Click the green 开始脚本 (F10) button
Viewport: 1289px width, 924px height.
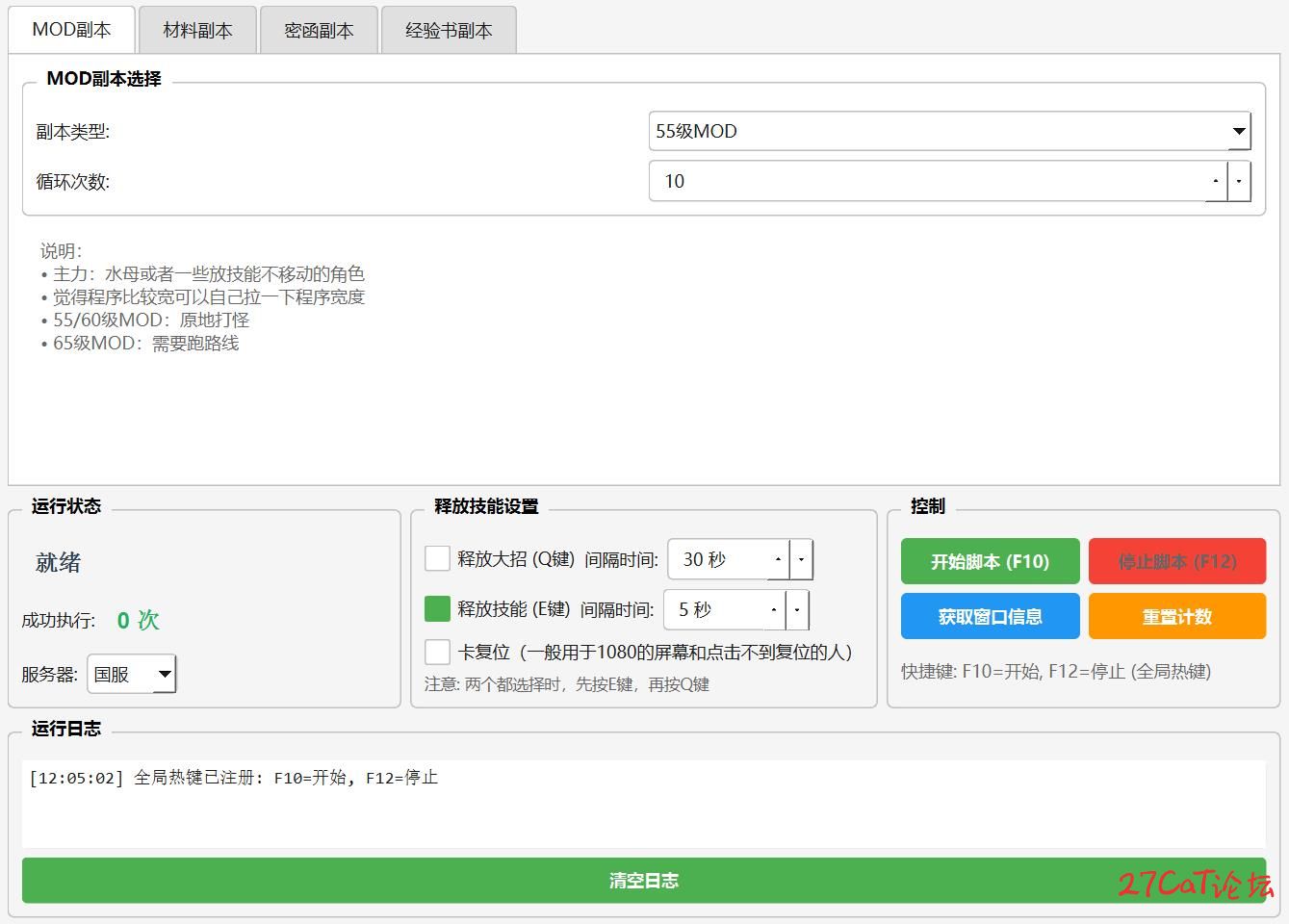[990, 561]
